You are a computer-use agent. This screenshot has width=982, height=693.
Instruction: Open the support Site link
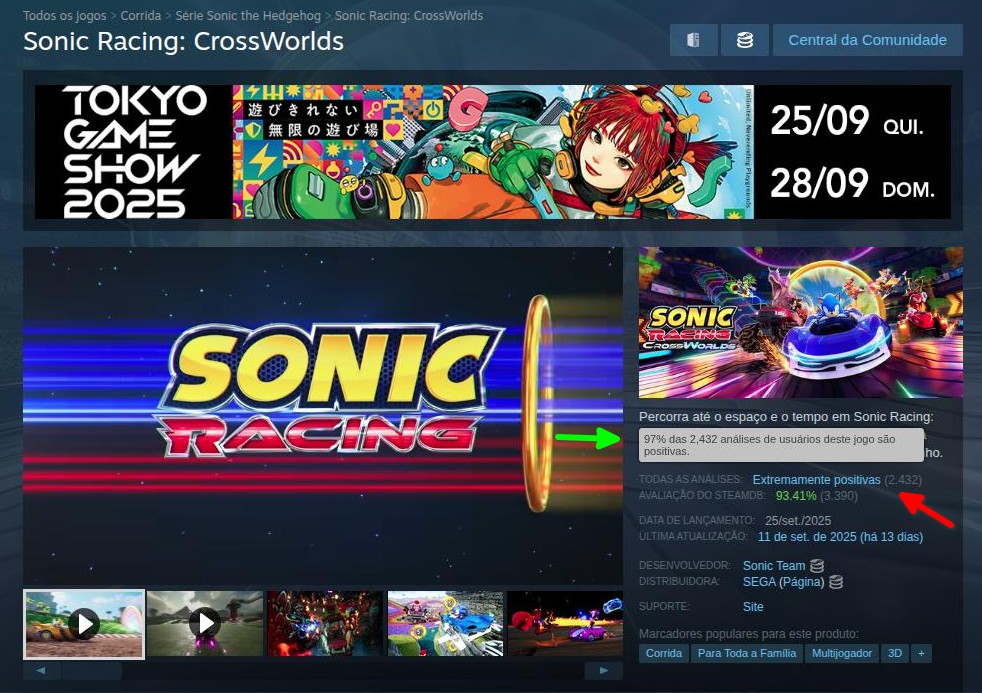(753, 607)
